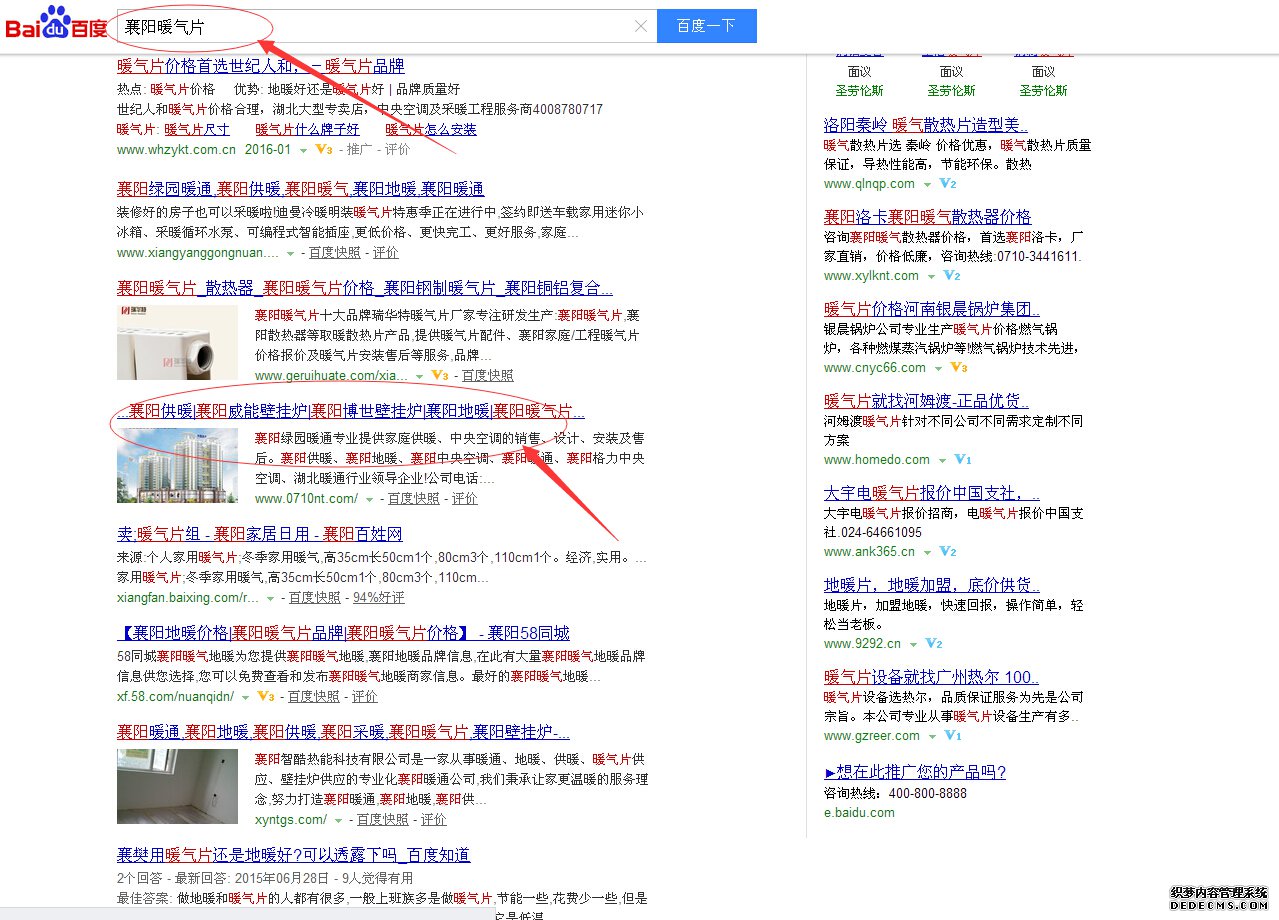Open the 襄阳58同城 地暖价格 result
Viewport: 1279px width, 920px height.
click(343, 633)
